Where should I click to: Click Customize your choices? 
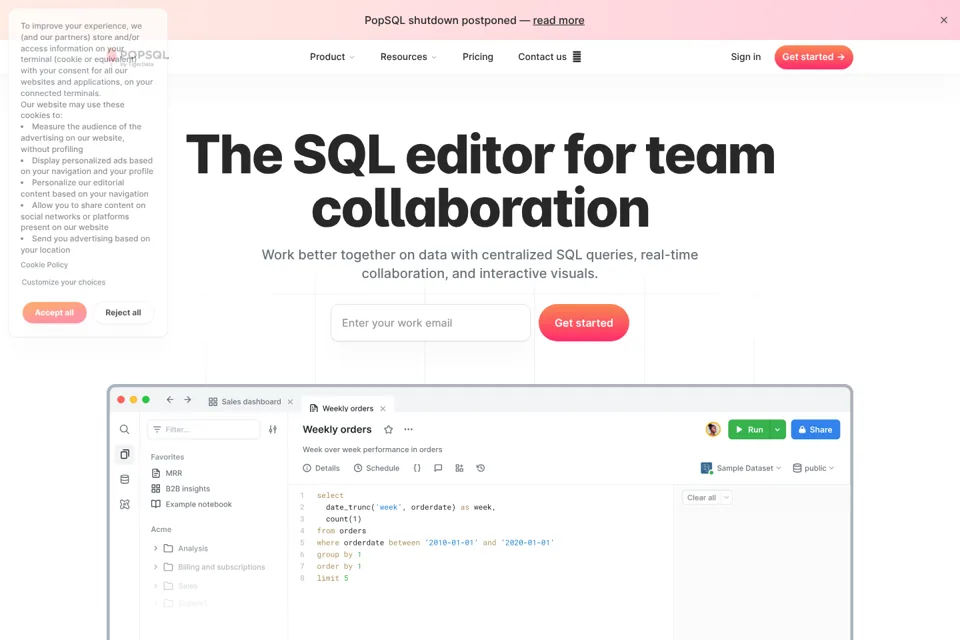point(63,282)
